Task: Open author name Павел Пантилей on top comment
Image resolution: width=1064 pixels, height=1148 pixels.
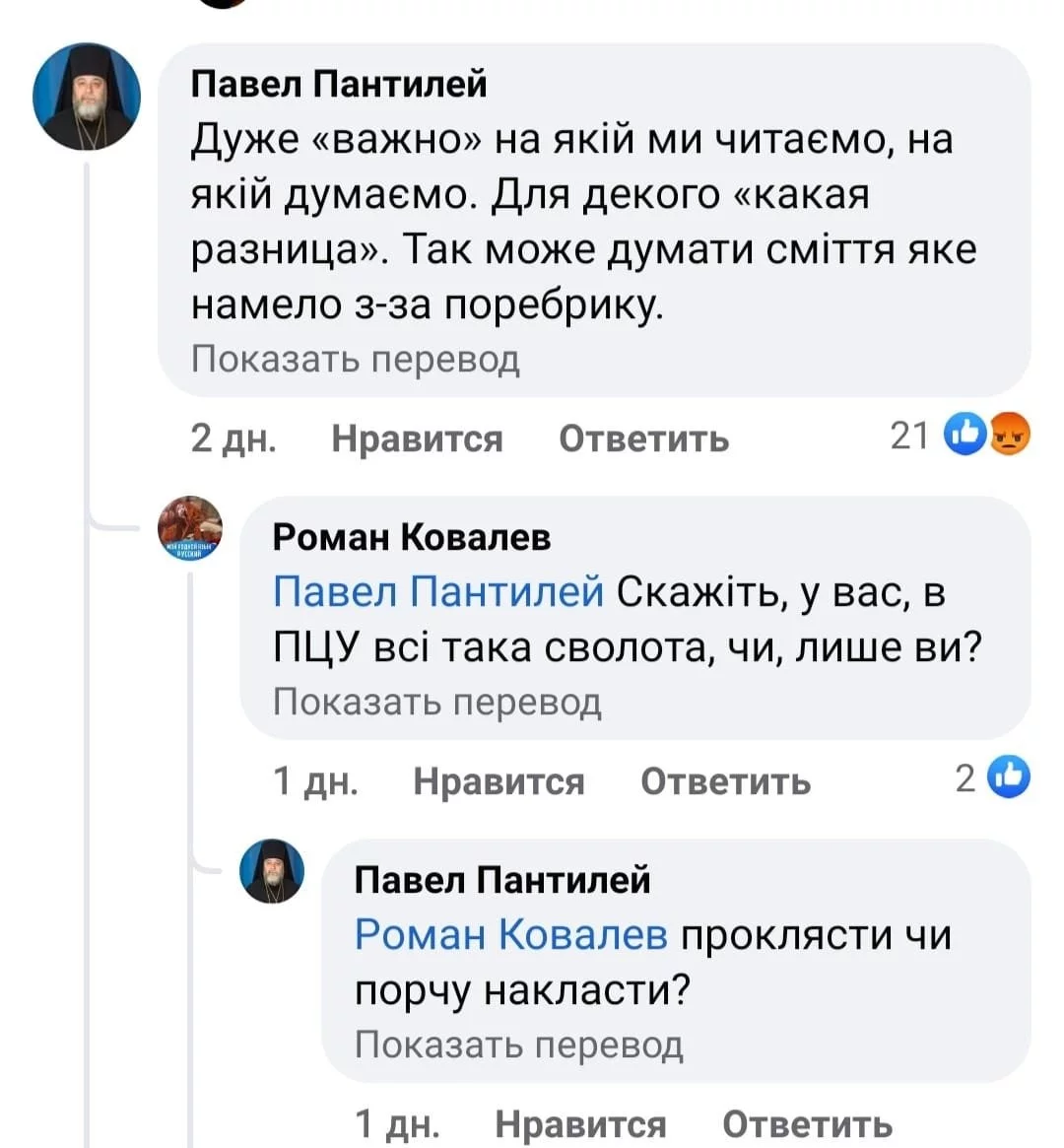Action: (338, 85)
